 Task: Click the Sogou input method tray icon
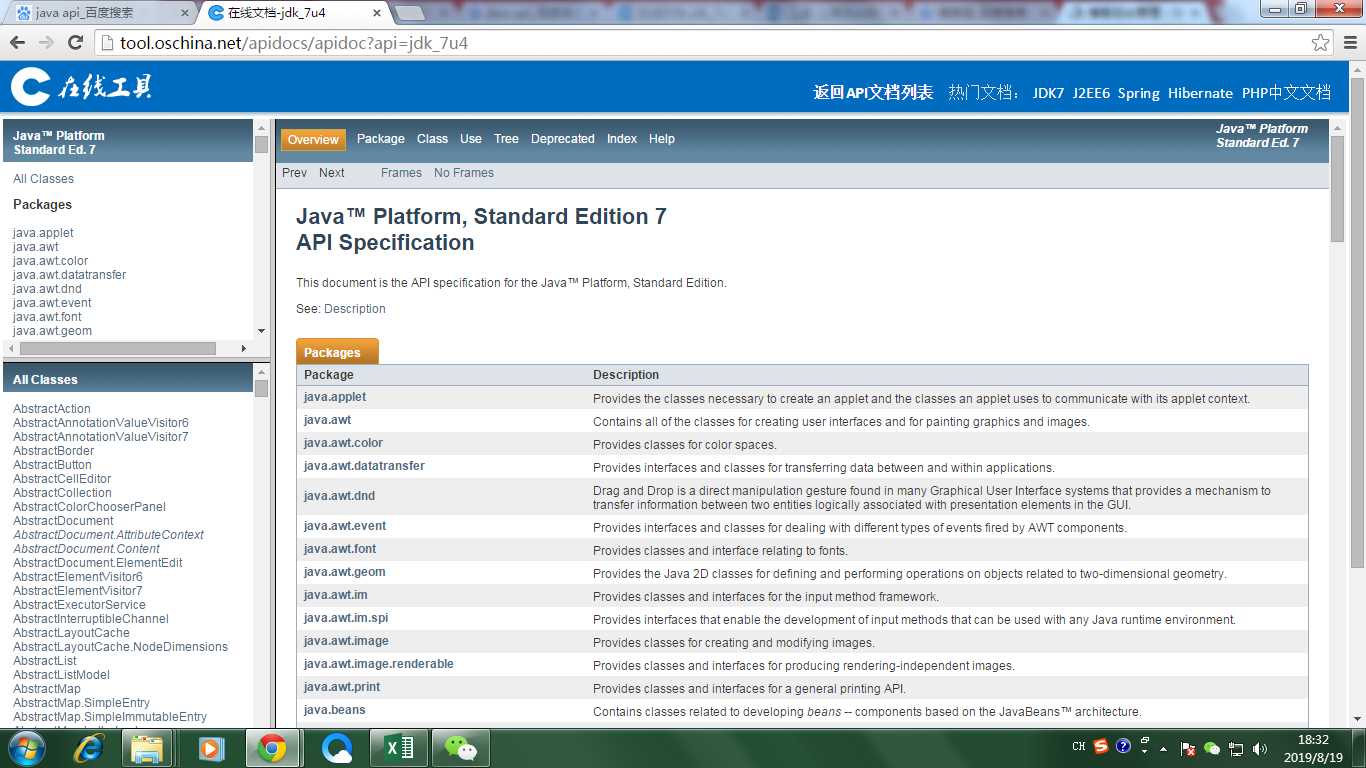(1101, 746)
